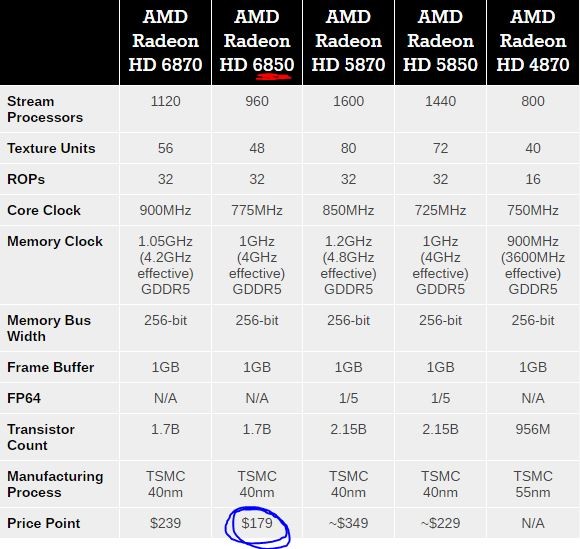
Task: Select the ~$229 price cell
Action: [440, 523]
